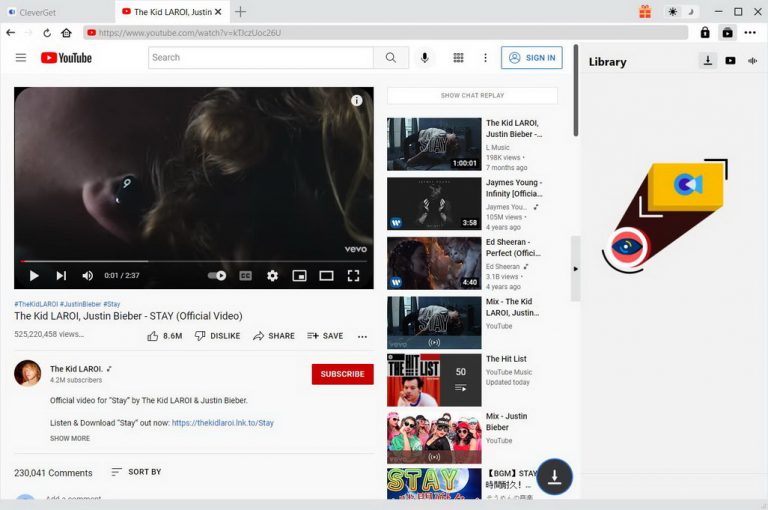Click SAVE to playlist button
This screenshot has width=768, height=510.
pos(325,336)
